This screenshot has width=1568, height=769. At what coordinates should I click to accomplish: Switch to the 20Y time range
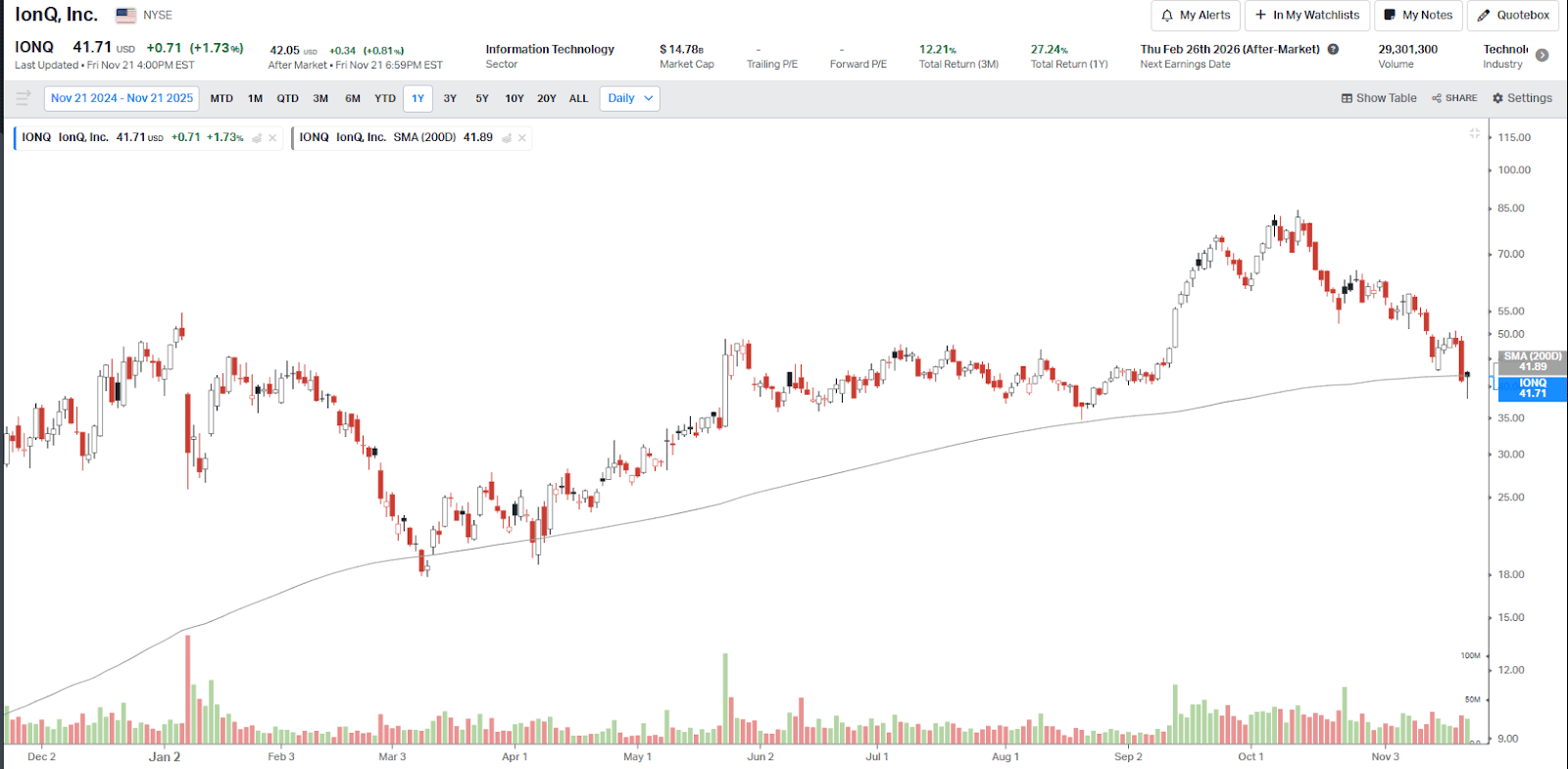547,98
